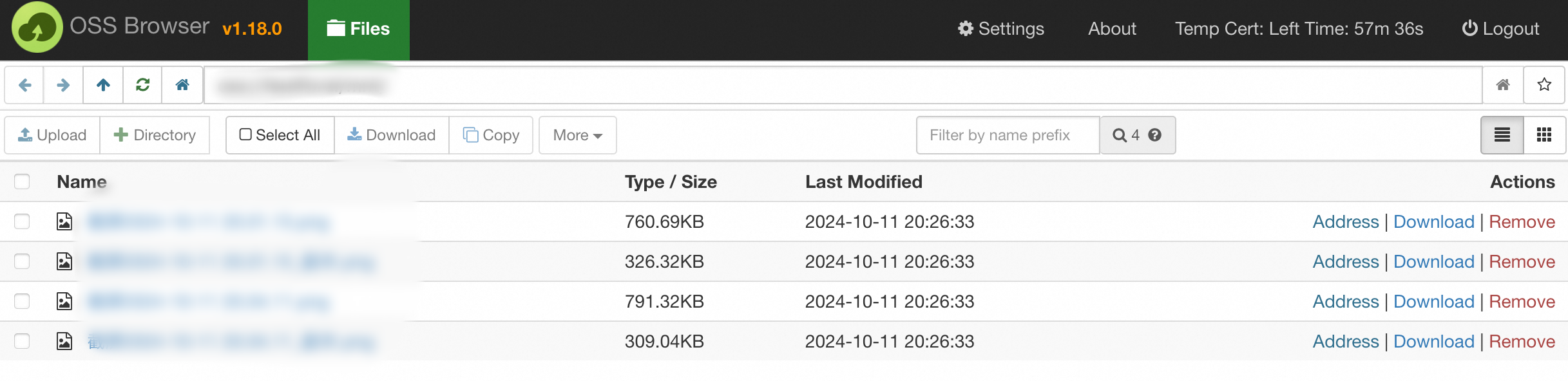Open the Files tab
Screen dimensions: 1568x381
tap(358, 30)
